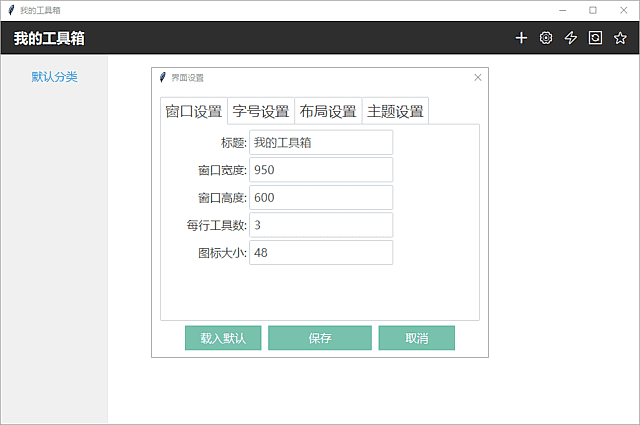This screenshot has height=425, width=640.
Task: Select the 默认分类 category in sidebar
Action: (x=54, y=77)
